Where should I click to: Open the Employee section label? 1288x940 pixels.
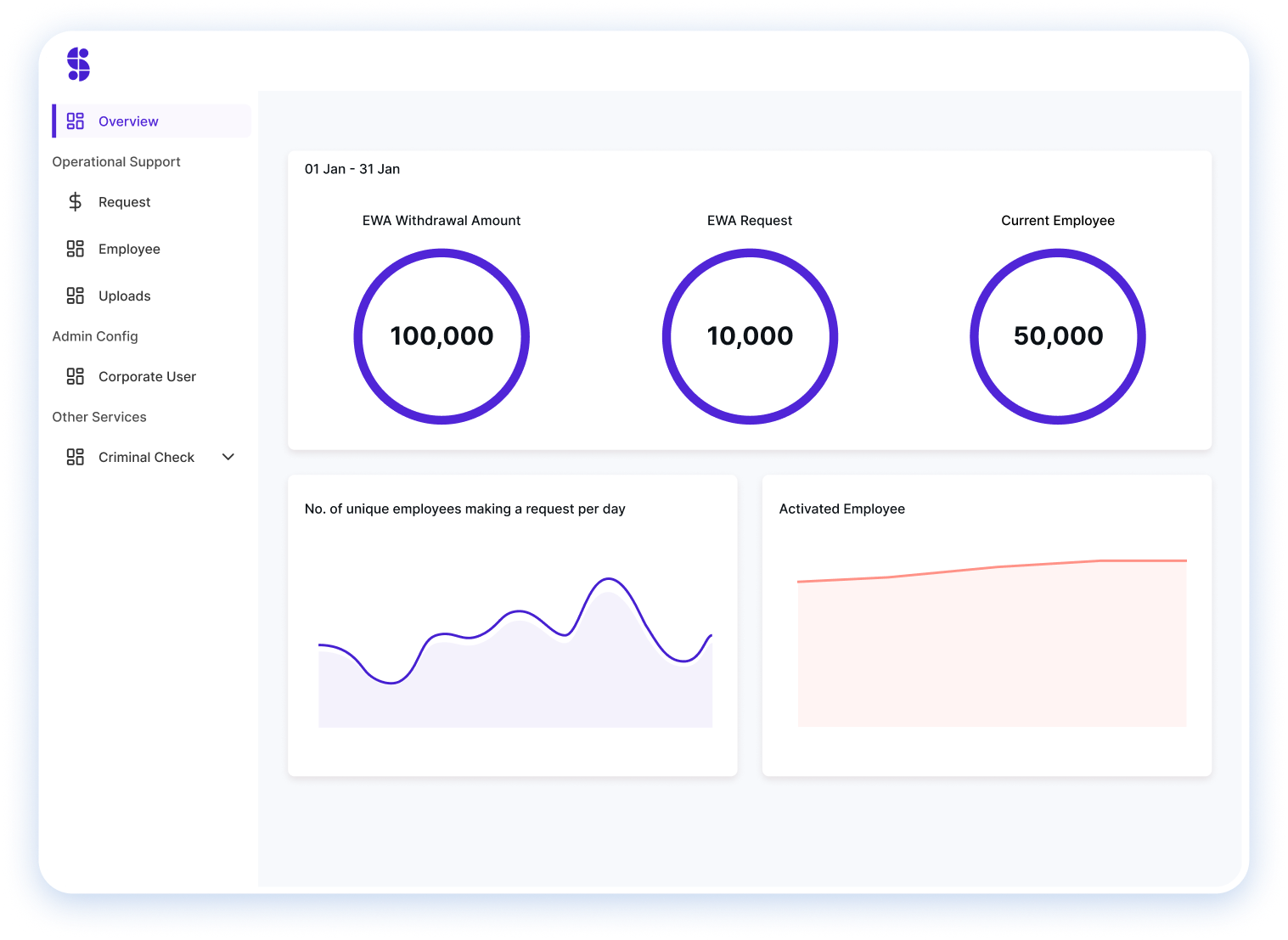(129, 249)
